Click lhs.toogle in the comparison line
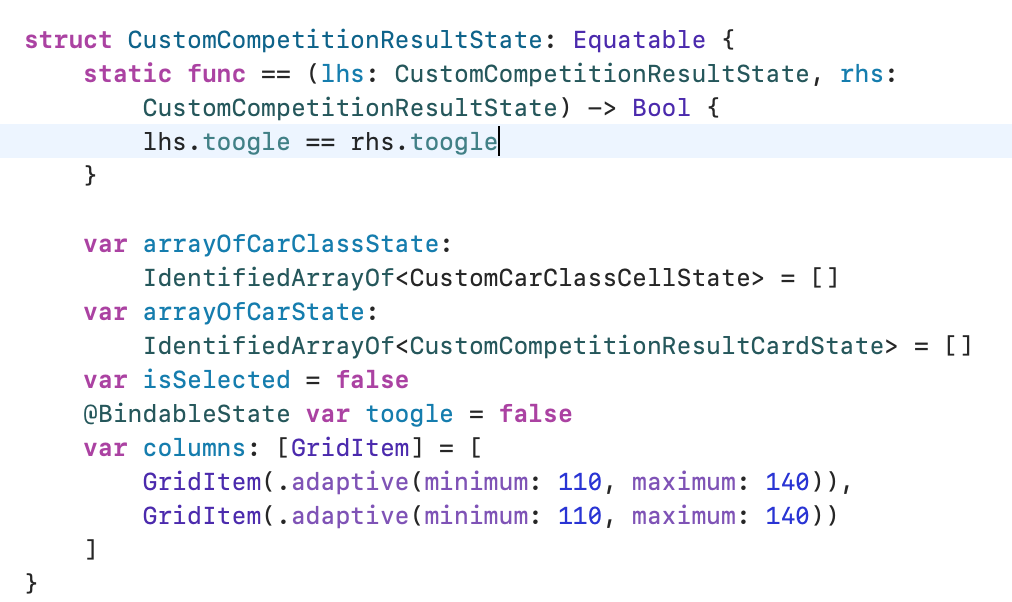This screenshot has width=1012, height=602. [216, 142]
